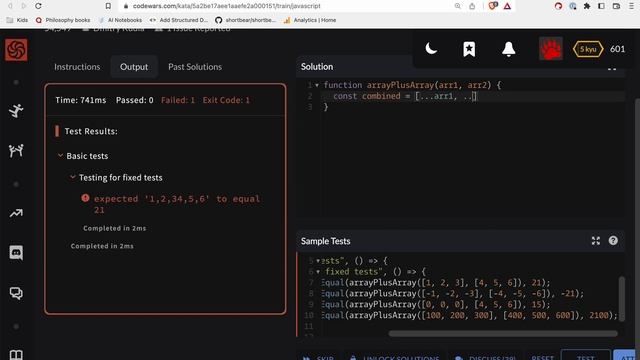Toggle the browser sidebar panel icon
The image size is (640, 360).
(x=601, y=6)
